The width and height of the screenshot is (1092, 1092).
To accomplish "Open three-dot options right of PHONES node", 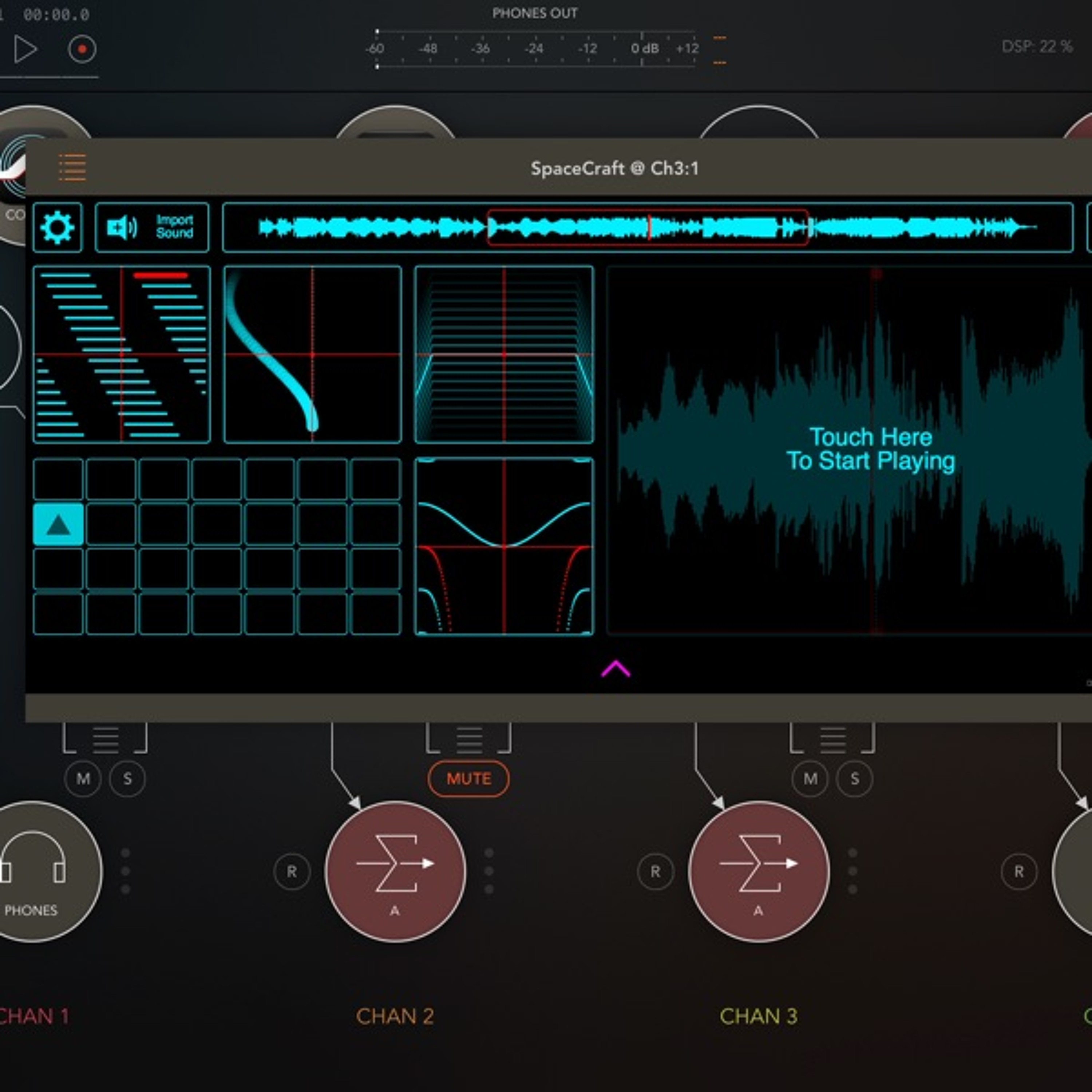I will click(126, 871).
